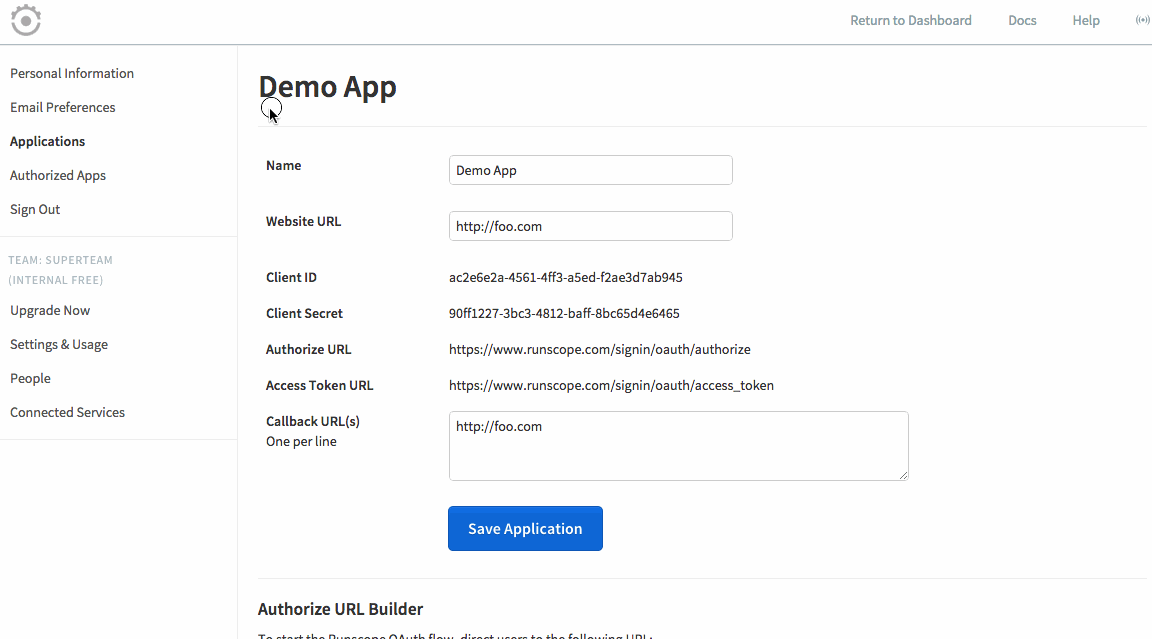Open Email Preferences section
This screenshot has height=639, width=1152.
coord(62,107)
